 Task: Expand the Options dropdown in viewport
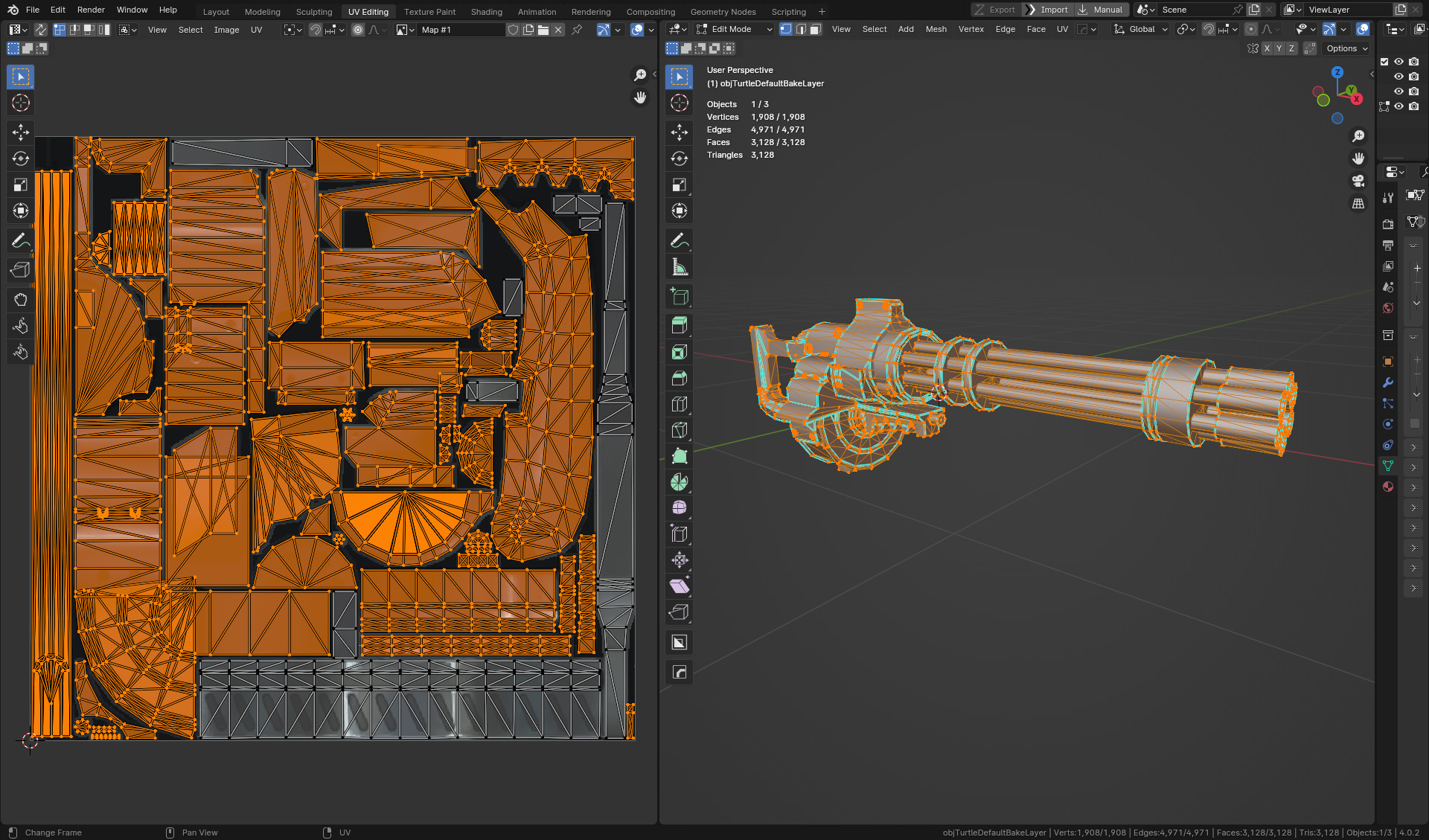(1347, 48)
